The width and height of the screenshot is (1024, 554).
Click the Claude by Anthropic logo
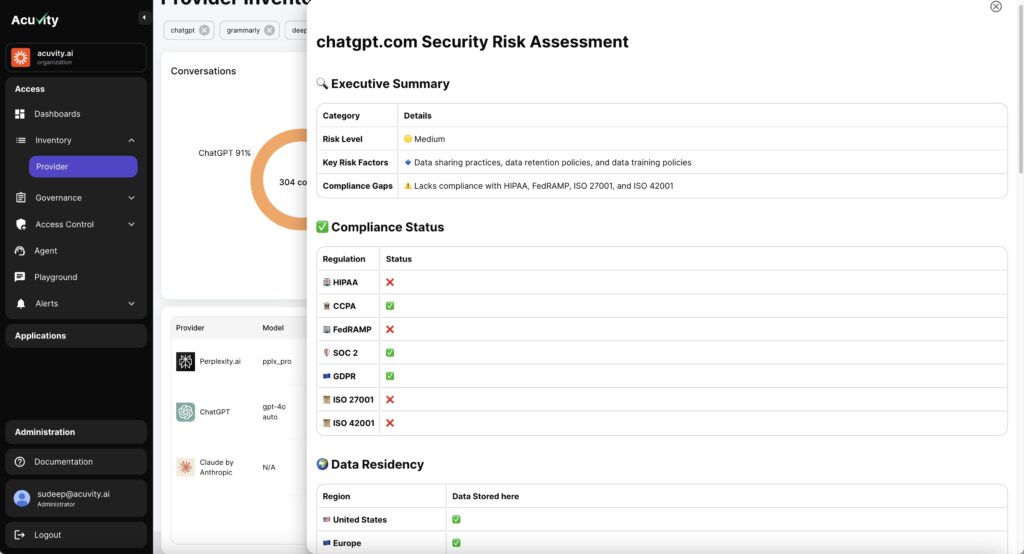(185, 467)
